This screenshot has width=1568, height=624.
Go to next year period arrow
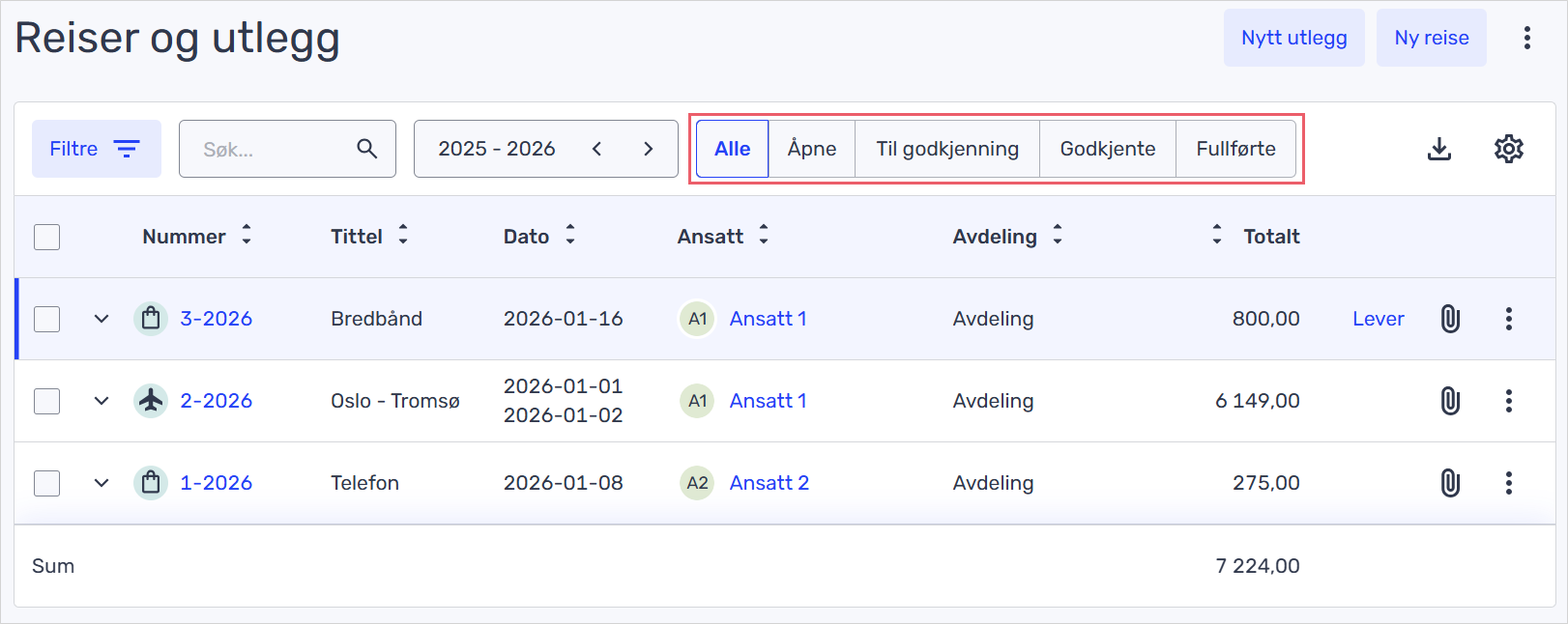648,149
